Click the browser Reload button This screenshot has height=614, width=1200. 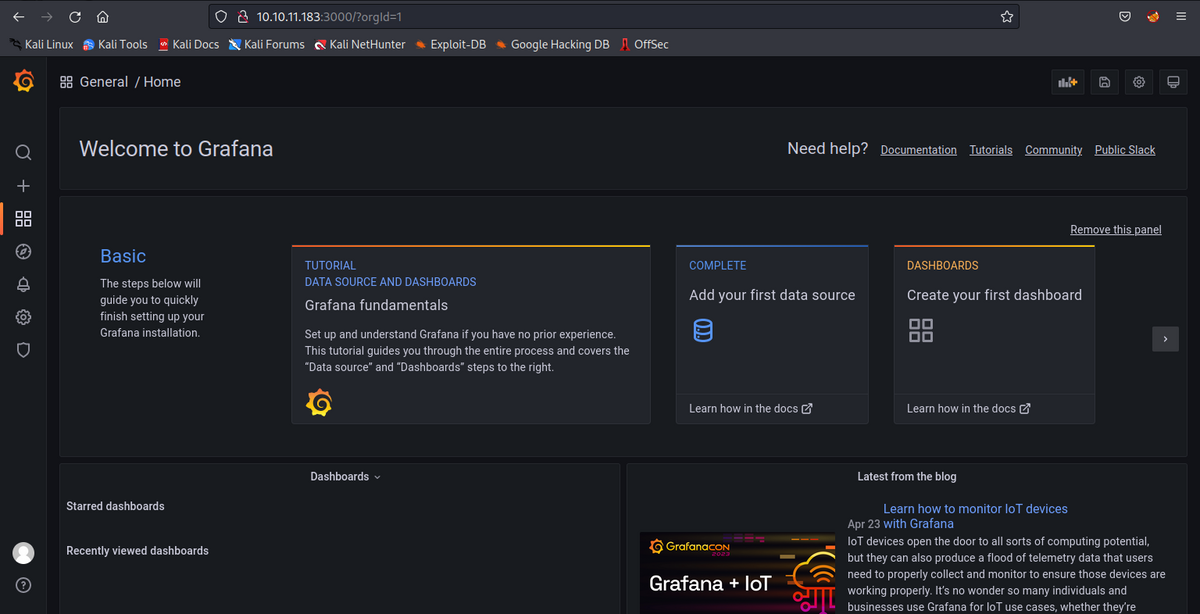[75, 17]
